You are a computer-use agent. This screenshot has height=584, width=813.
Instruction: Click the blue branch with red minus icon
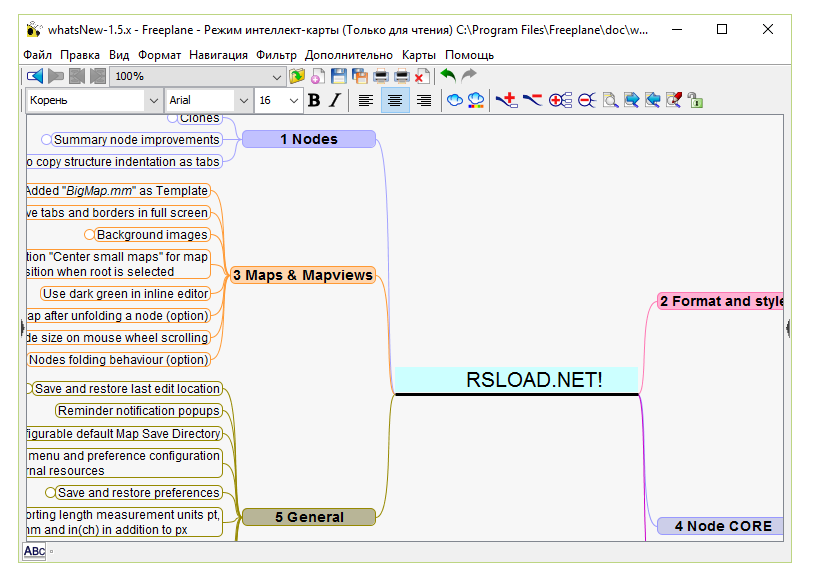coord(532,100)
